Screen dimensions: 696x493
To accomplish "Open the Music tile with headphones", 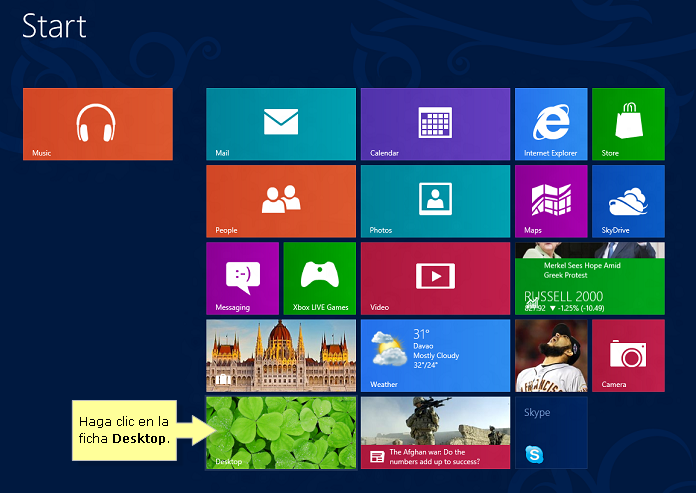I will (x=98, y=124).
